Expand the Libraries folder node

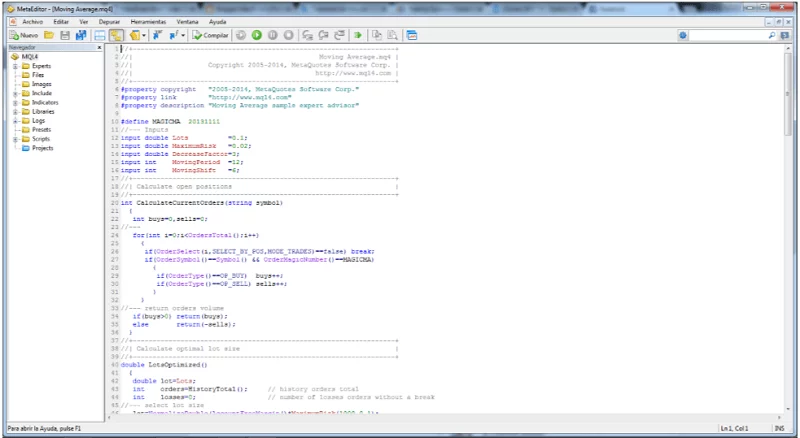click(15, 112)
